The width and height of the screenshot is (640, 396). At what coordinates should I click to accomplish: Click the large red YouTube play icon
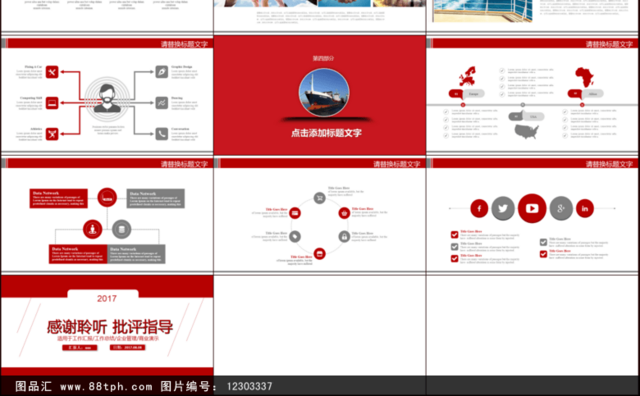point(532,208)
